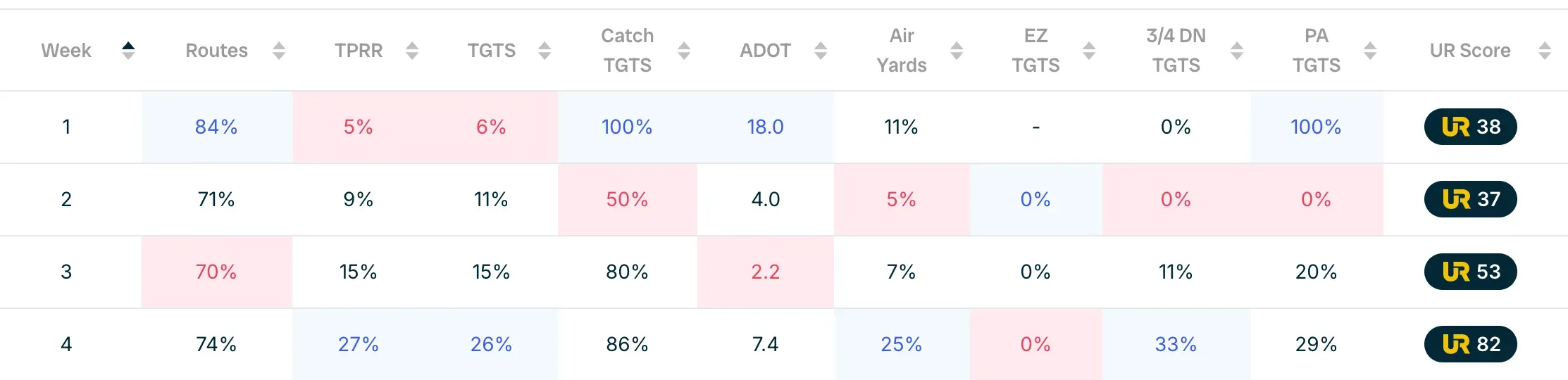The width and height of the screenshot is (1568, 380).
Task: Sort by 3/4 DN TGTS arrows
Action: 1237,51
